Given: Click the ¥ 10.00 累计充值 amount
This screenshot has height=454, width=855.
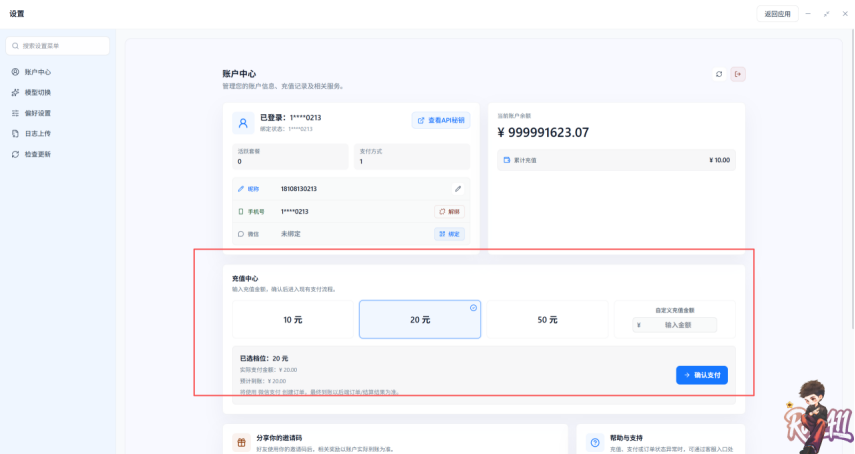Looking at the screenshot, I should click(719, 160).
